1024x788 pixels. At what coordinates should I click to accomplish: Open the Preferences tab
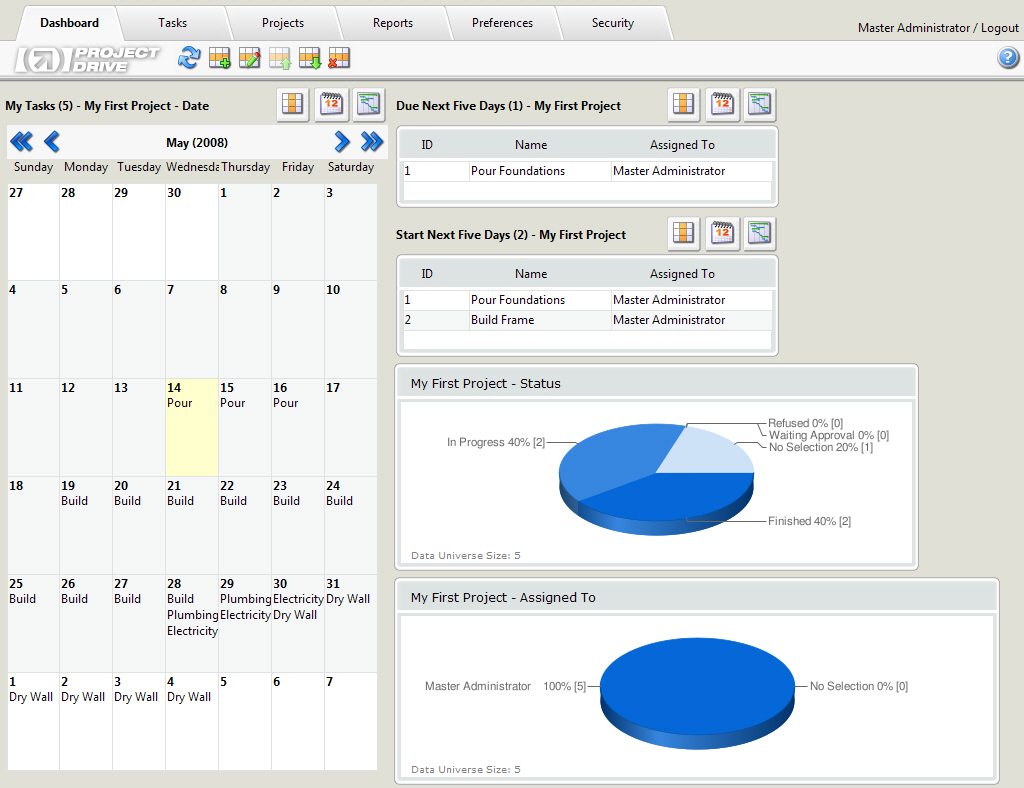[x=502, y=22]
